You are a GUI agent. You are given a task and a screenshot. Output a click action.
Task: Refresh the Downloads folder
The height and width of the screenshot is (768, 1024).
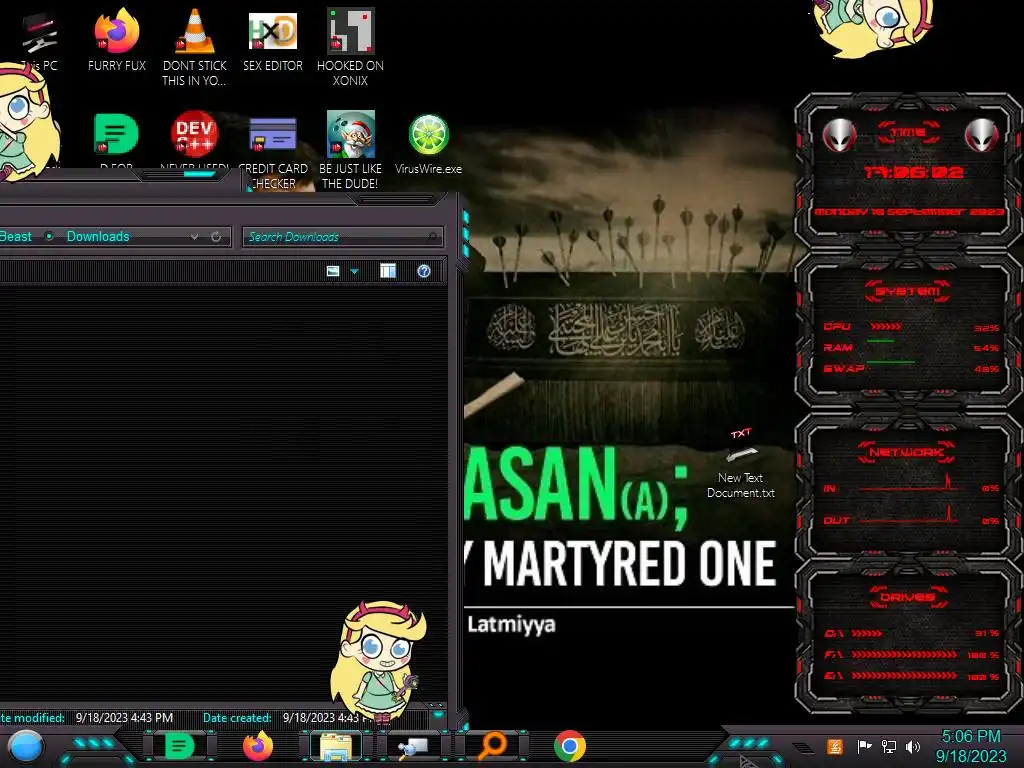coord(216,237)
